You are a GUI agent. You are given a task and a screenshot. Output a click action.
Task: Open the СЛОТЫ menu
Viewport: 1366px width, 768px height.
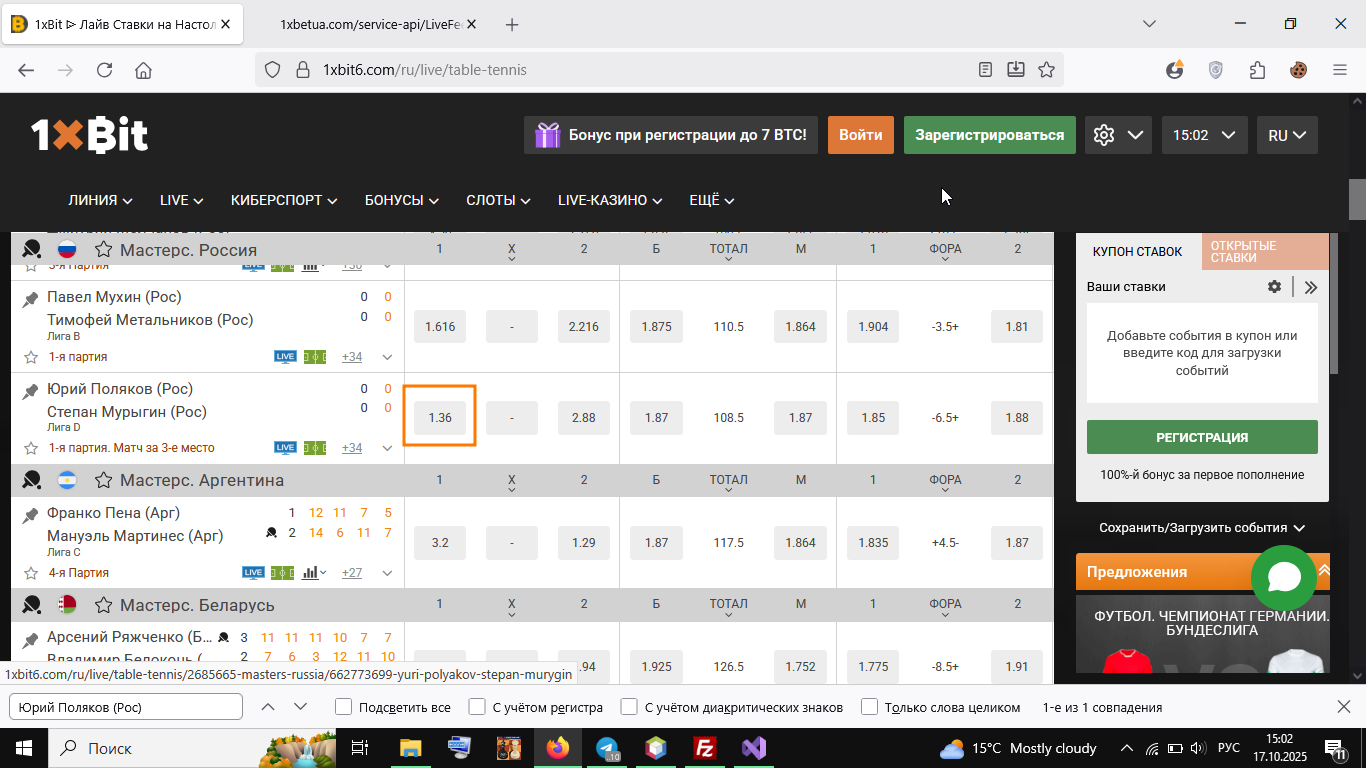click(x=498, y=200)
